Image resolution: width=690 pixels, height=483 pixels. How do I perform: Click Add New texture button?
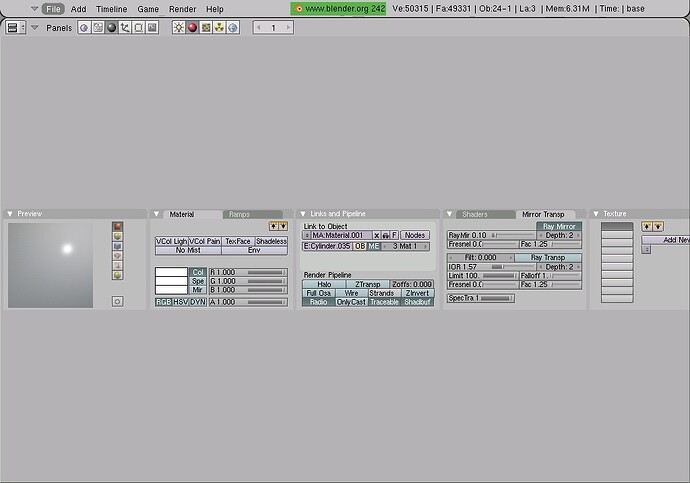666,240
